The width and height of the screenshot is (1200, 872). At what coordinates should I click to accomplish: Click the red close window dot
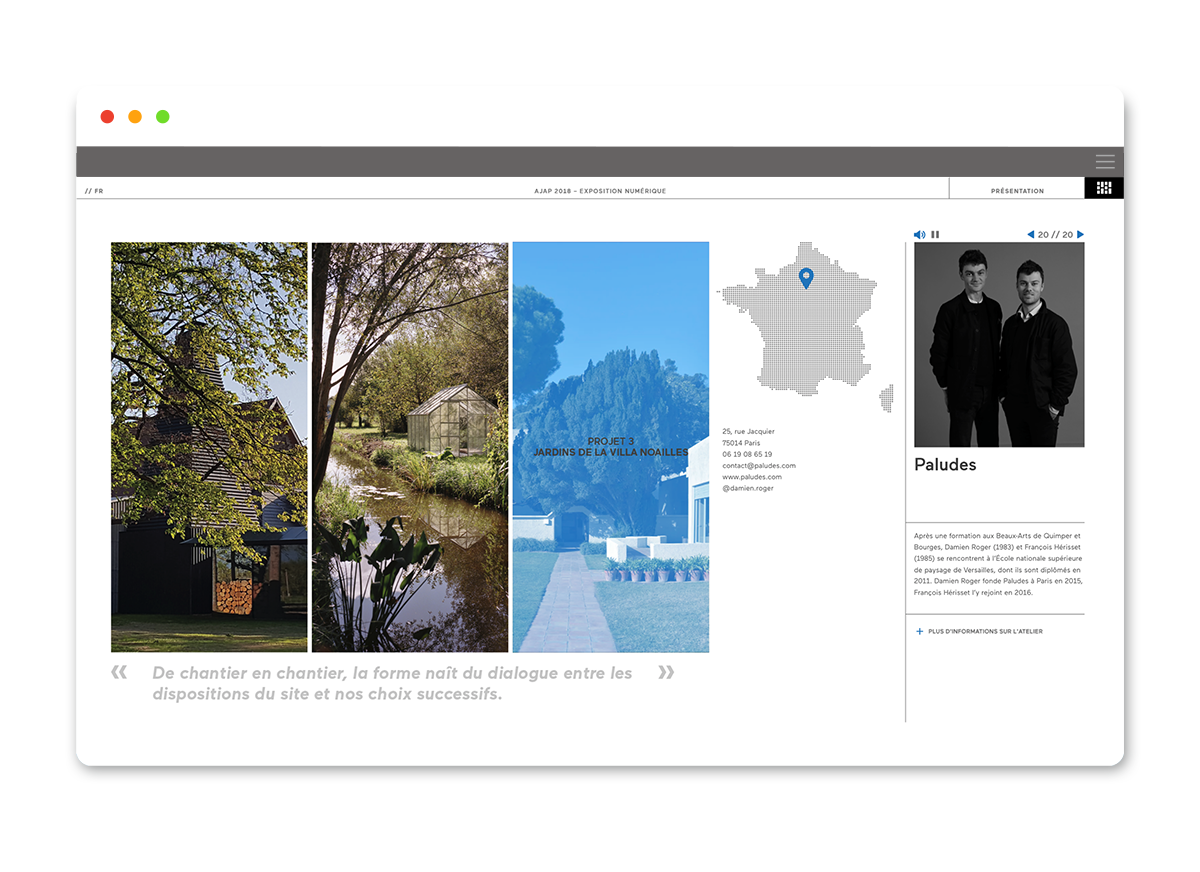coord(107,117)
